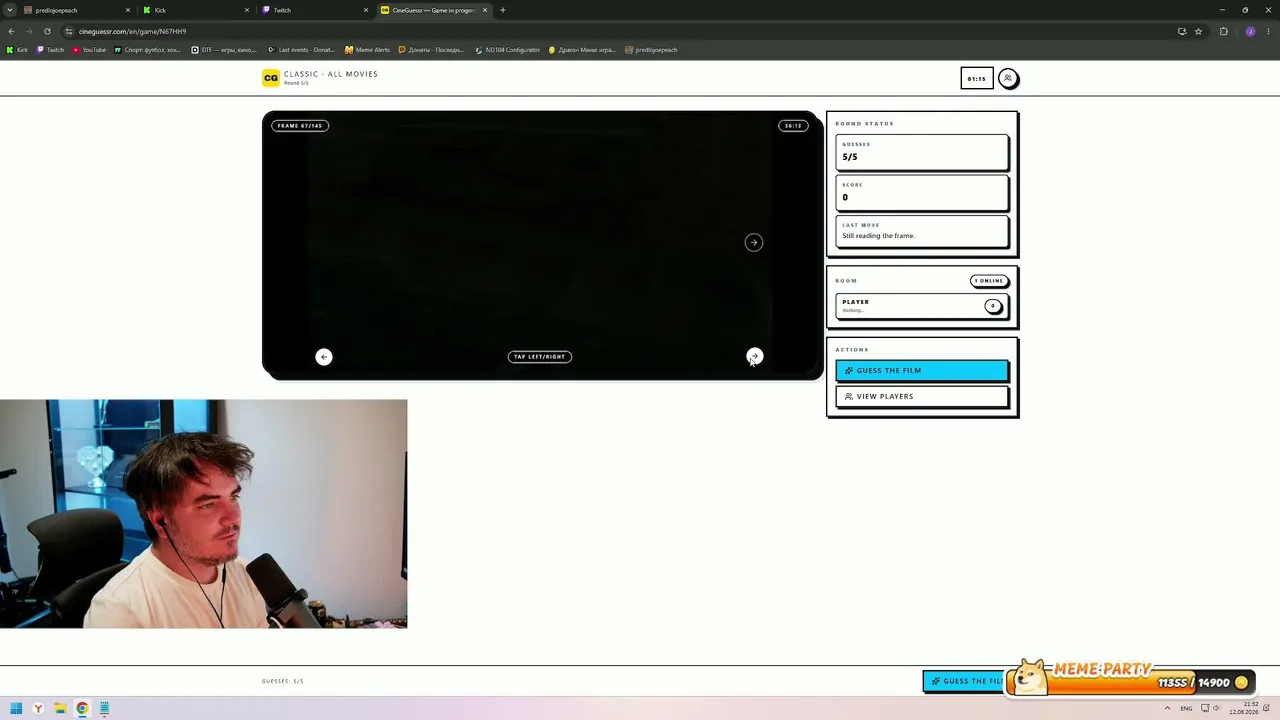Image resolution: width=1280 pixels, height=720 pixels.
Task: Click the Chrome icon in the taskbar
Action: (82, 709)
